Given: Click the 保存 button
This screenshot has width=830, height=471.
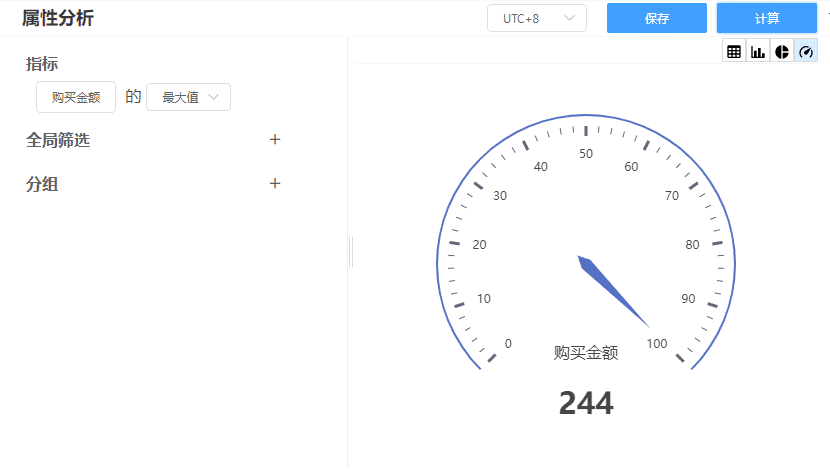Looking at the screenshot, I should click(x=657, y=18).
